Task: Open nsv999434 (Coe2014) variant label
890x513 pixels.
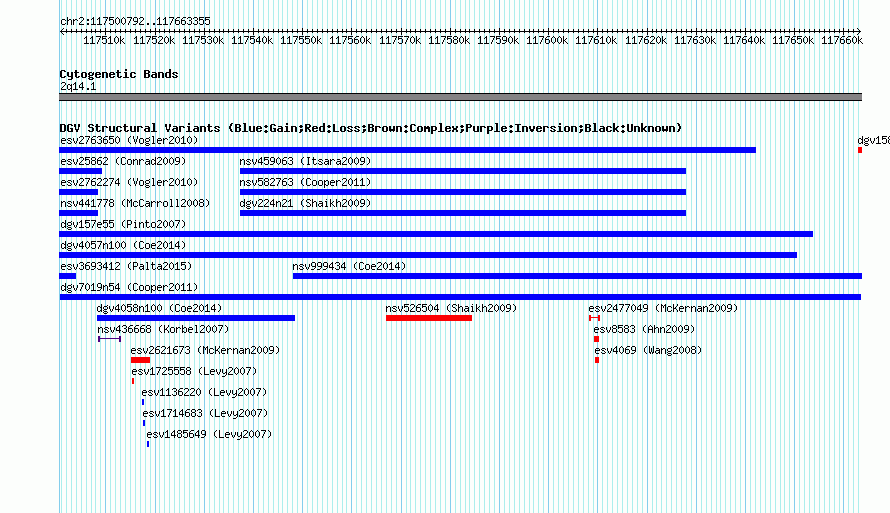Action: click(349, 266)
